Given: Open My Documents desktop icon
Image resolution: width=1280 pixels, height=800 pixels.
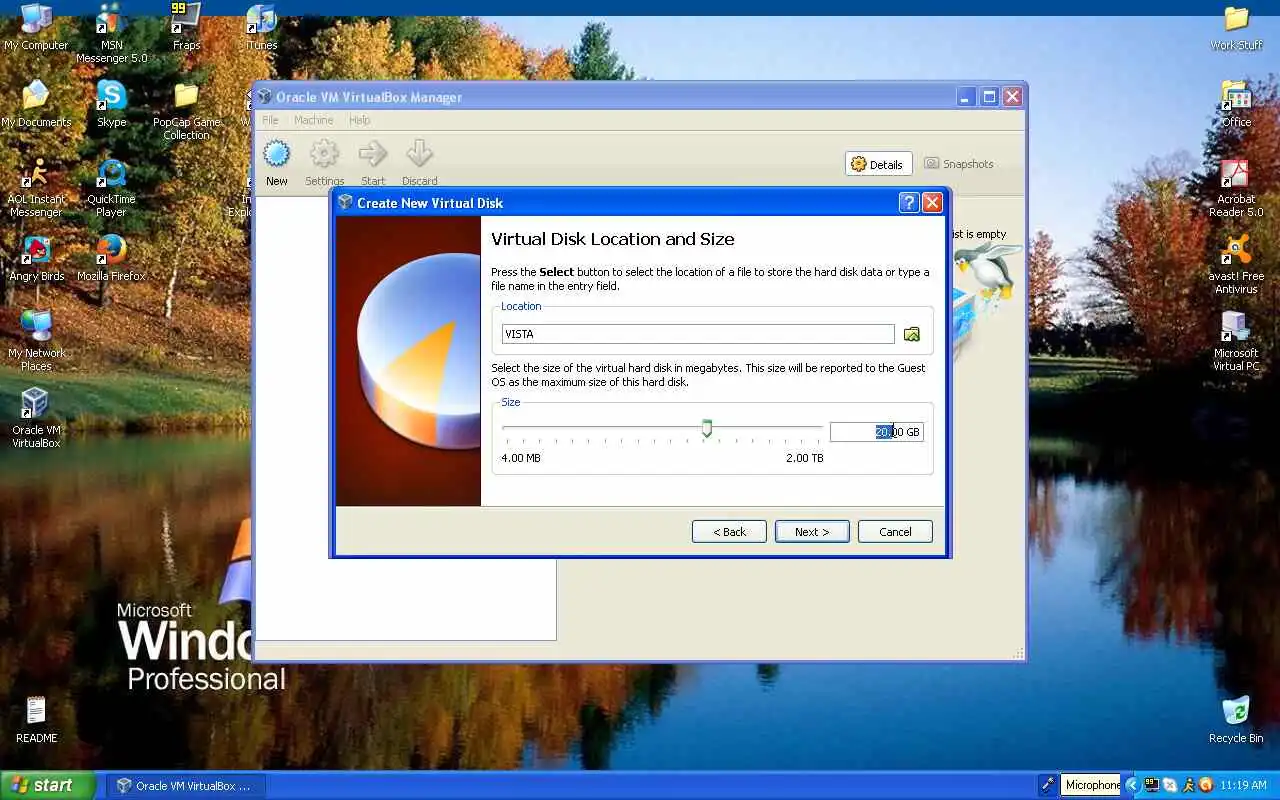Looking at the screenshot, I should tap(36, 104).
